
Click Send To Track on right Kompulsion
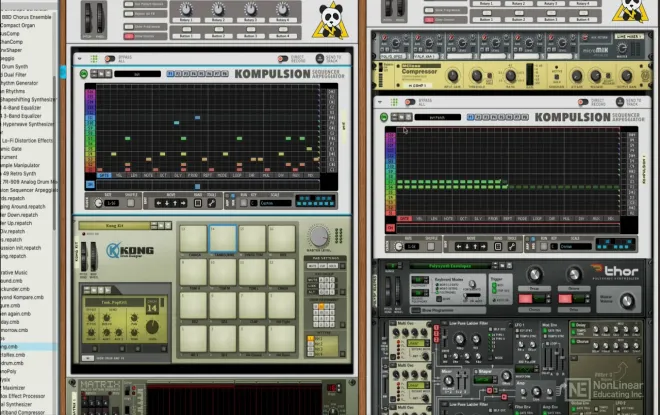[x=620, y=102]
